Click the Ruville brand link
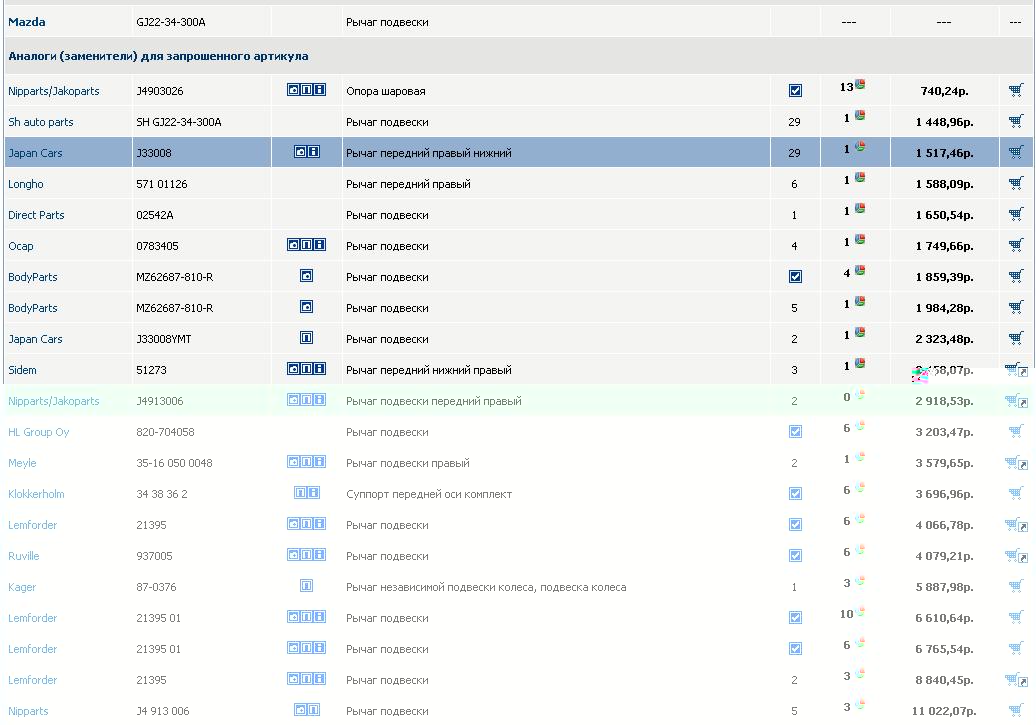Viewport: 1036px width, 725px height. 24,556
